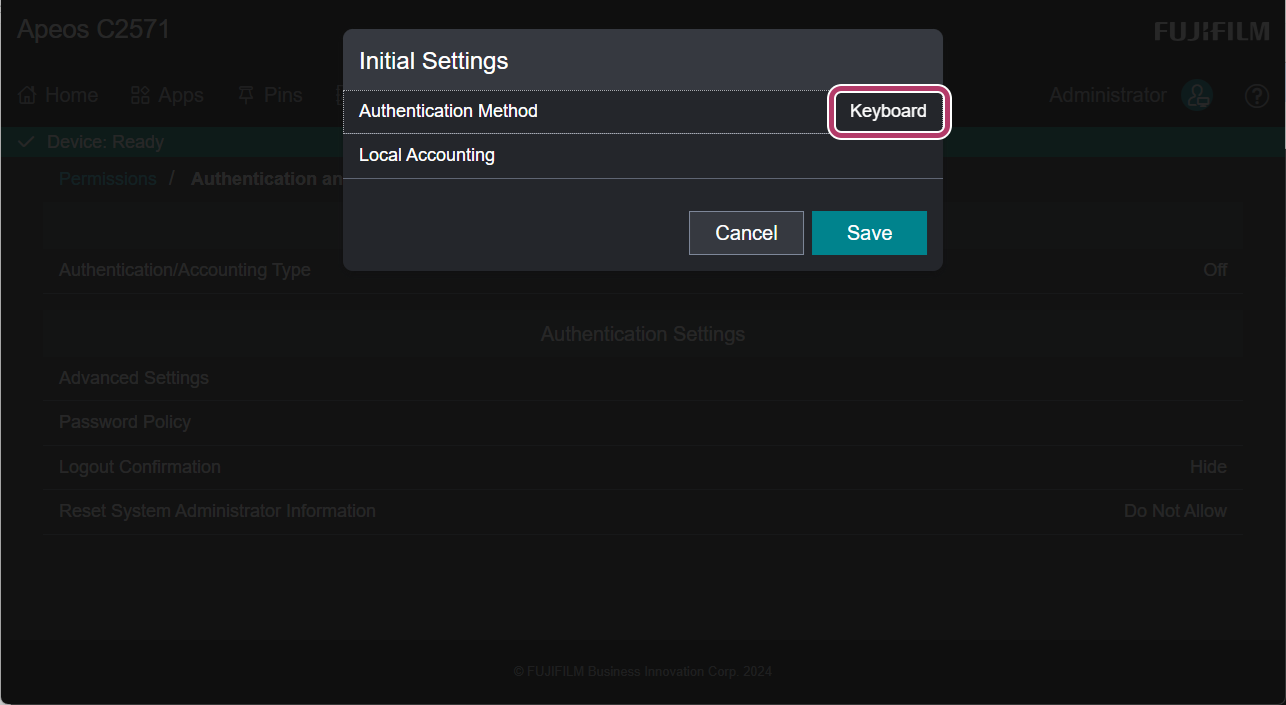1286x705 pixels.
Task: Click the Apps grid icon
Action: coord(140,96)
